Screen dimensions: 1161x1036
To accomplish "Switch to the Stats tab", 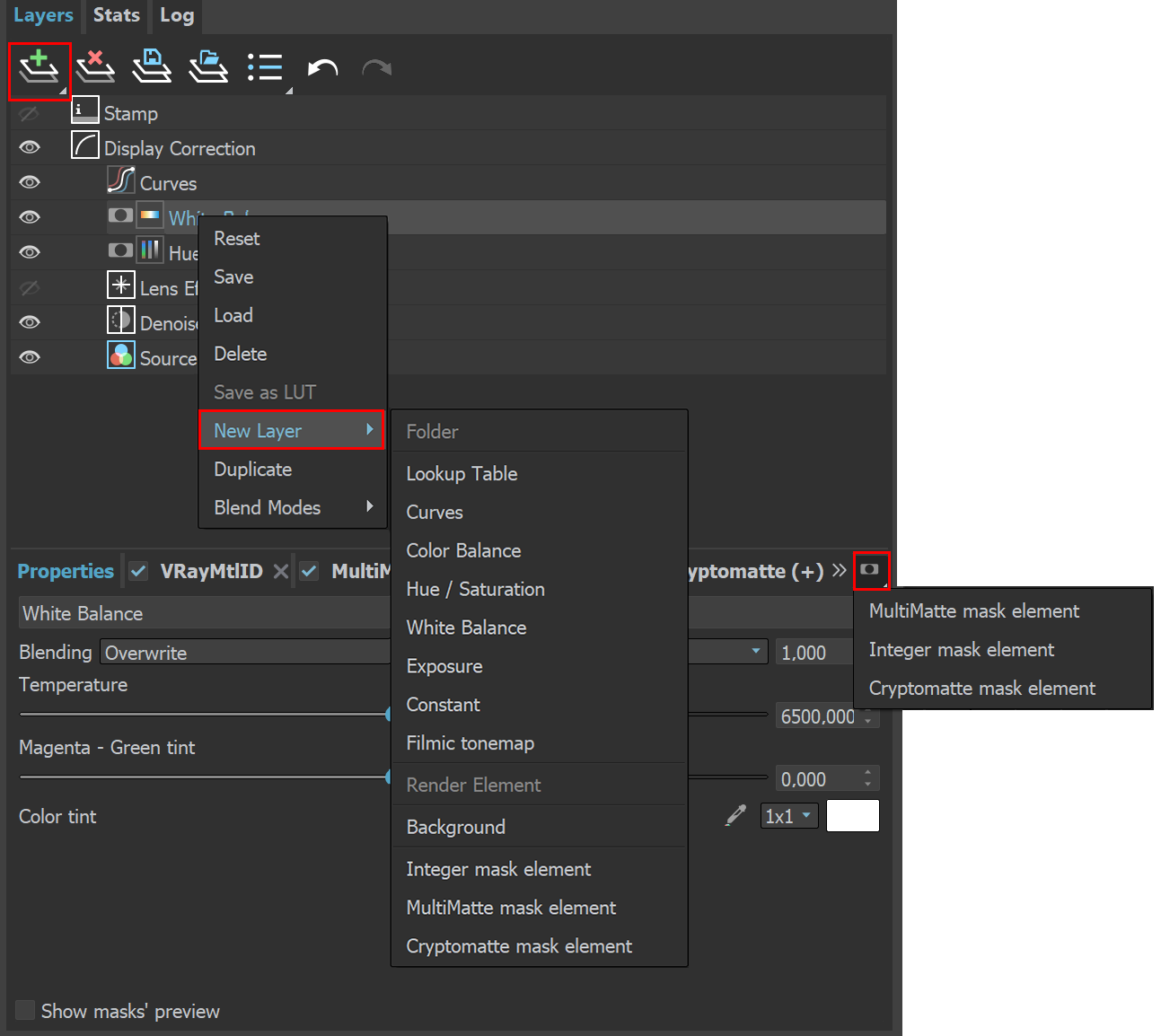I will [x=116, y=15].
